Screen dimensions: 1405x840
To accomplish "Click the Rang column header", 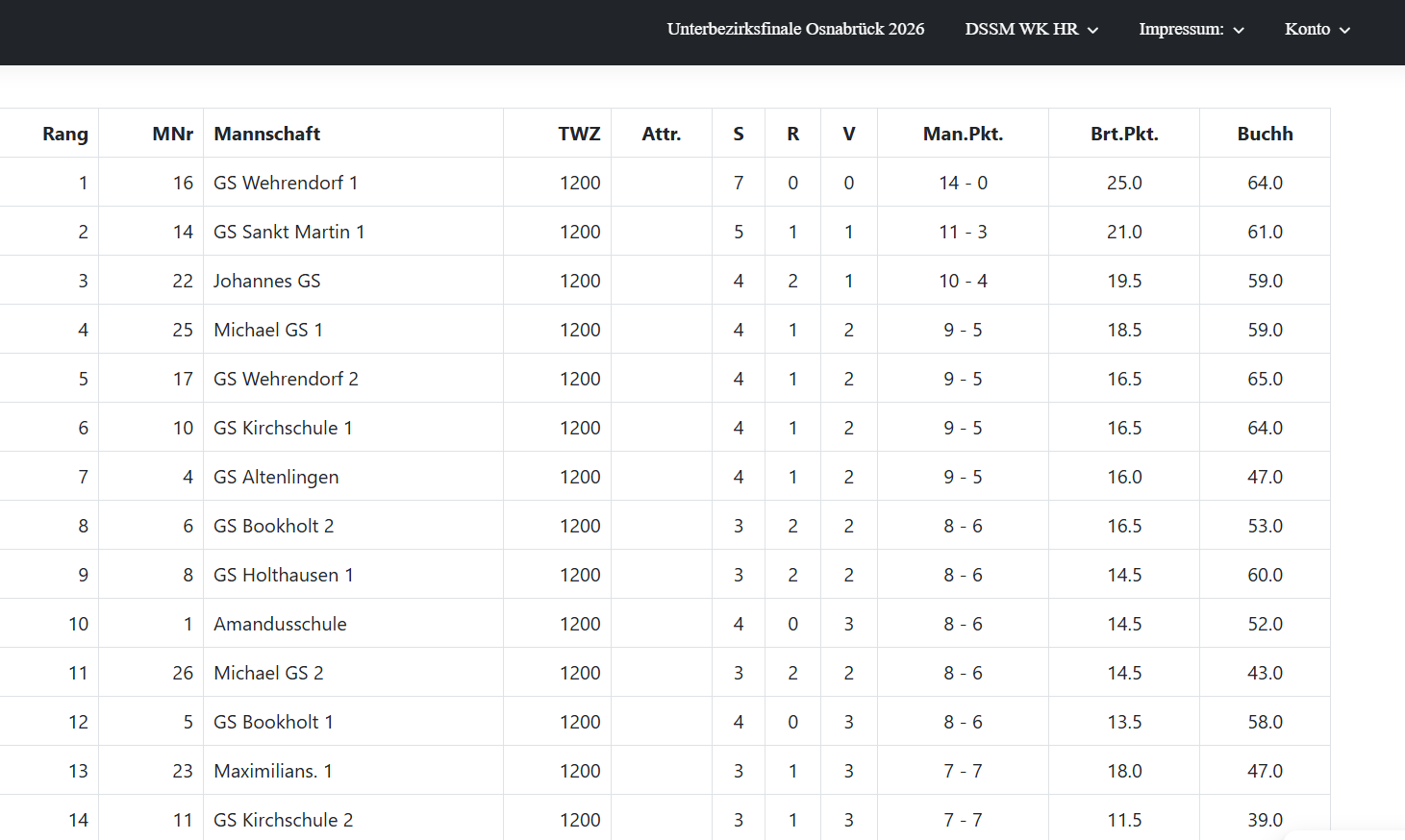I will (x=65, y=134).
